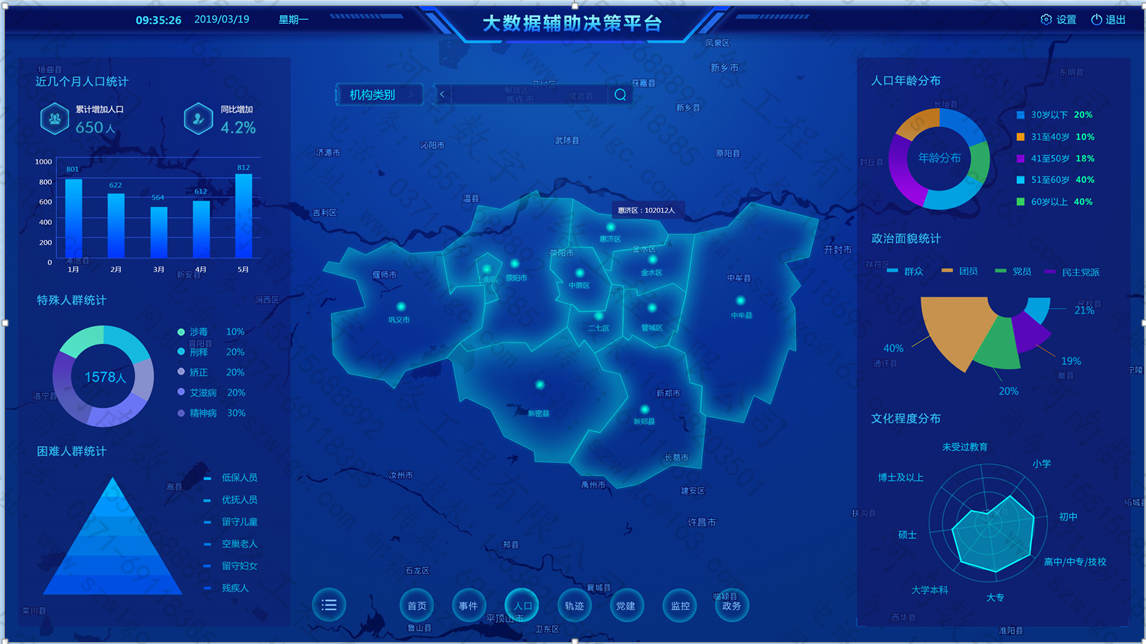Click into the map search input field
The height and width of the screenshot is (644, 1146).
pos(530,95)
